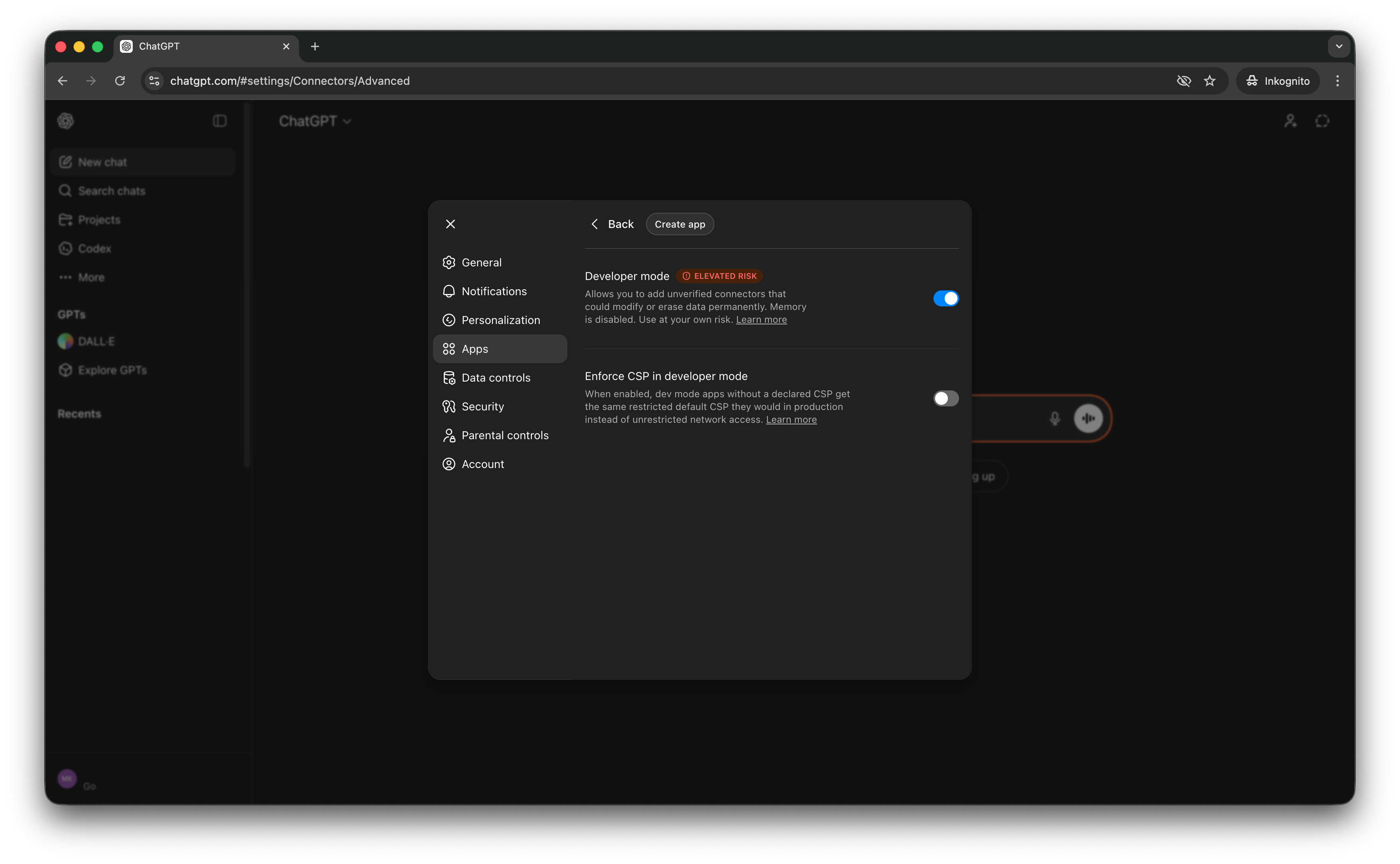Open the Personalization settings section
The height and width of the screenshot is (864, 1400).
(x=500, y=320)
